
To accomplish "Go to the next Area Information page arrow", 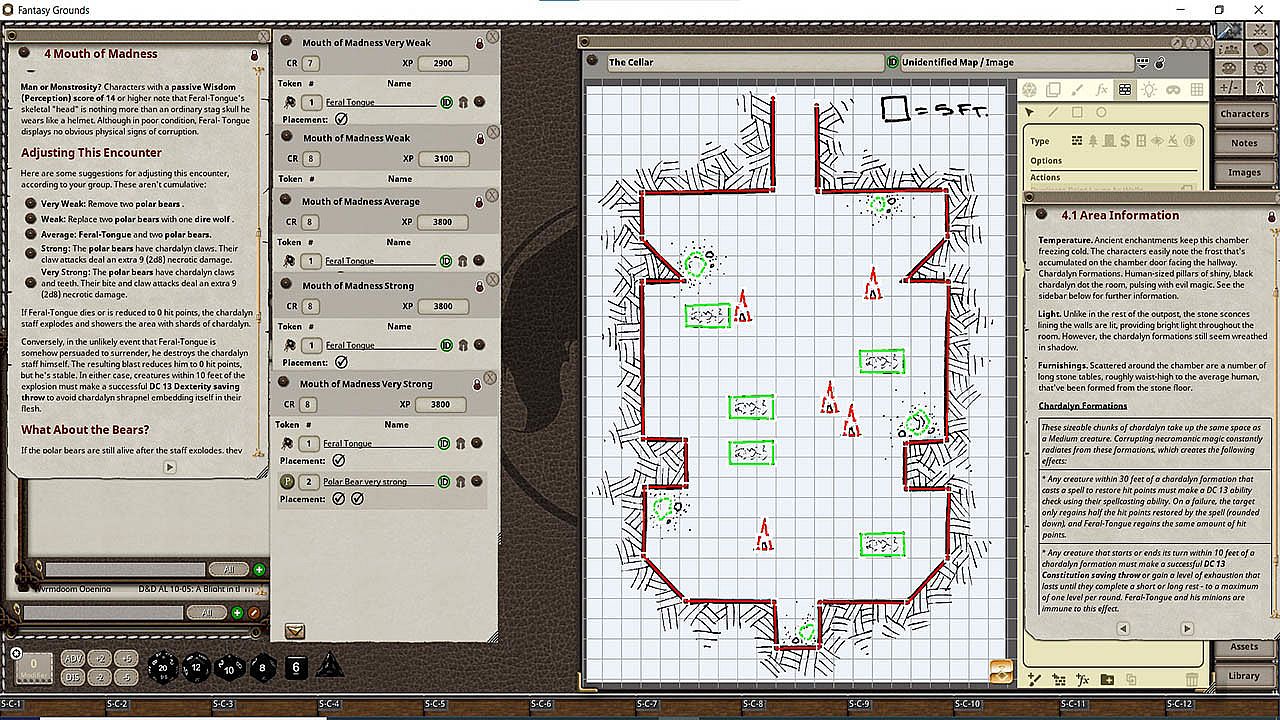I will click(x=1187, y=629).
